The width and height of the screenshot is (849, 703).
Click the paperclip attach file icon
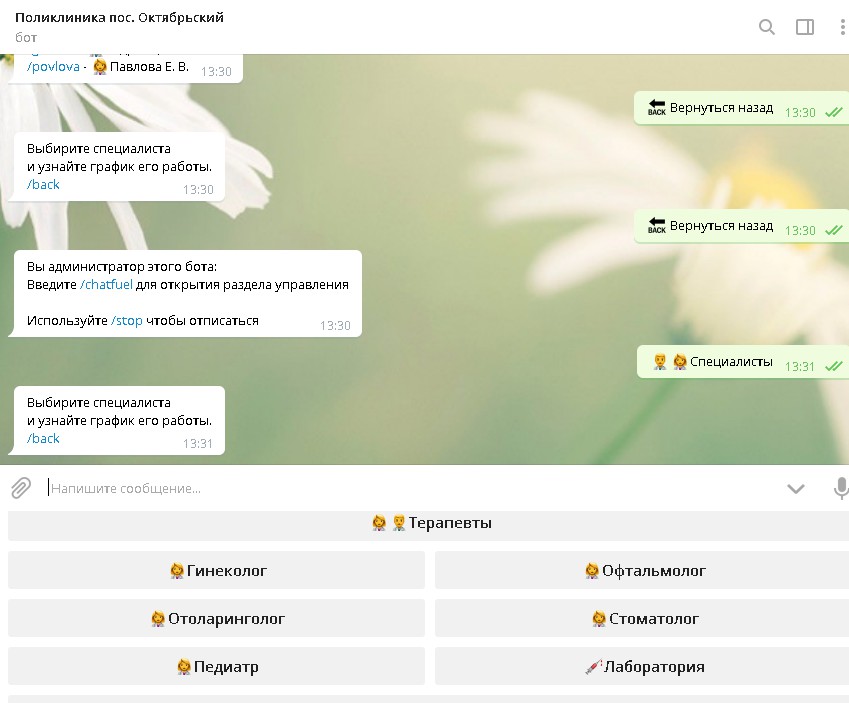point(21,488)
